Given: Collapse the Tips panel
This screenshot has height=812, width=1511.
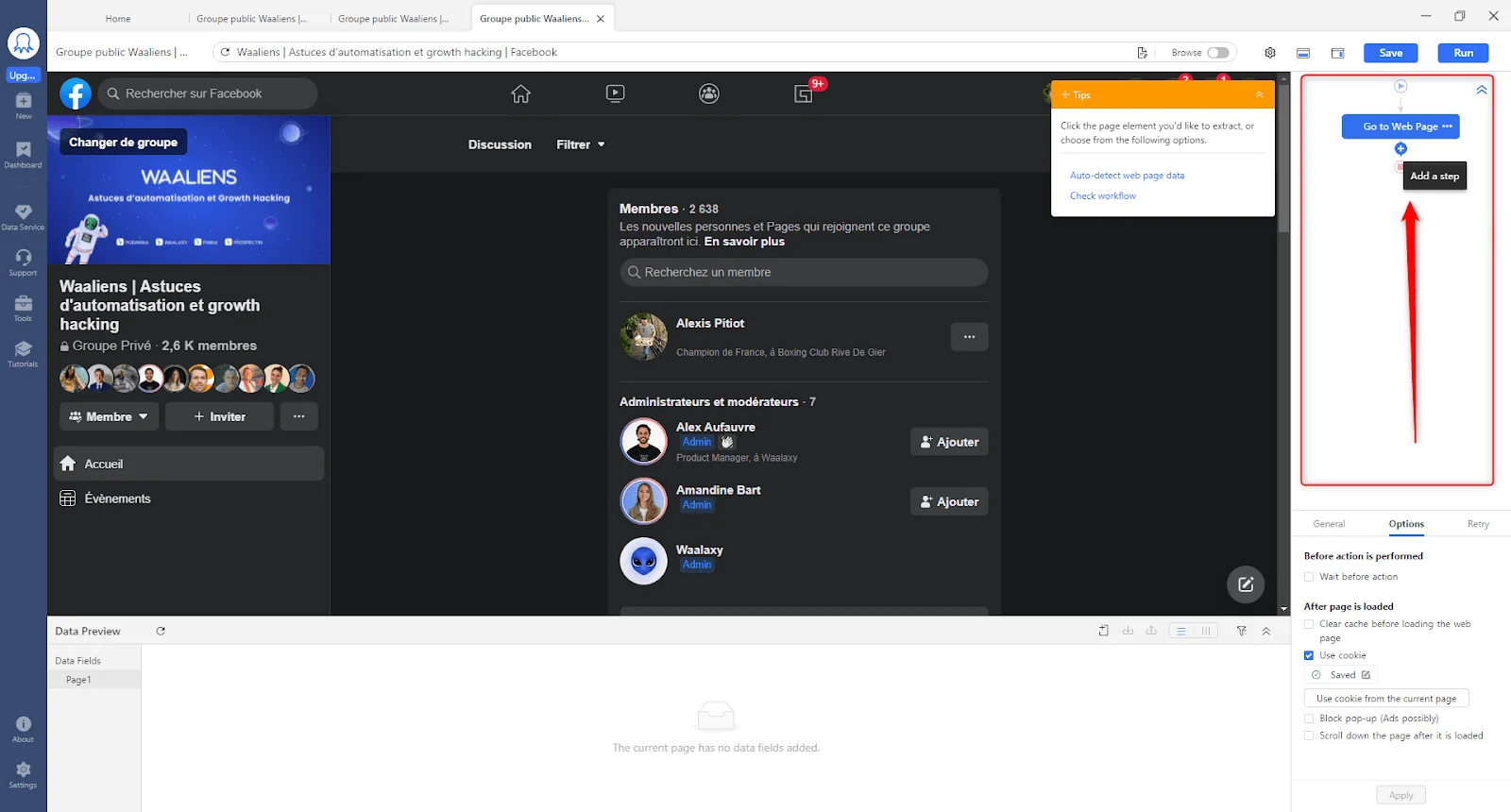Looking at the screenshot, I should [1259, 94].
